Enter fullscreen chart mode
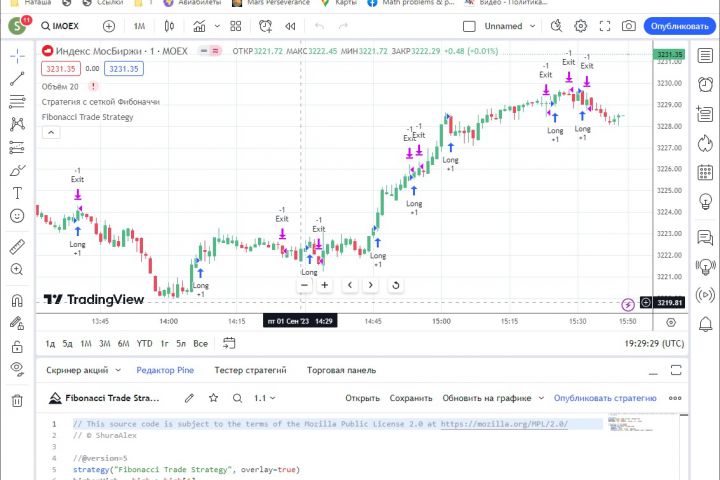 [x=605, y=26]
